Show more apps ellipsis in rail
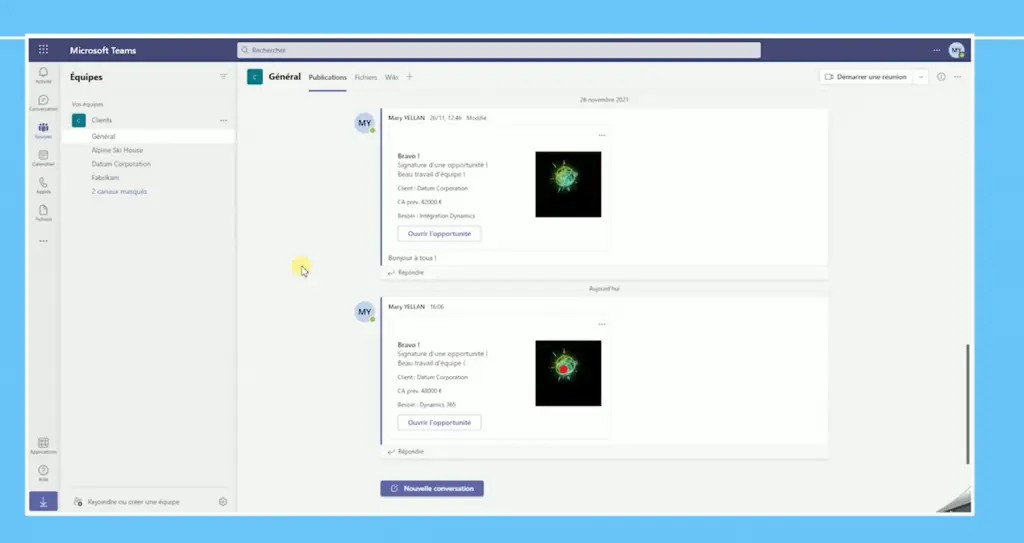The height and width of the screenshot is (543, 1024). click(x=43, y=241)
